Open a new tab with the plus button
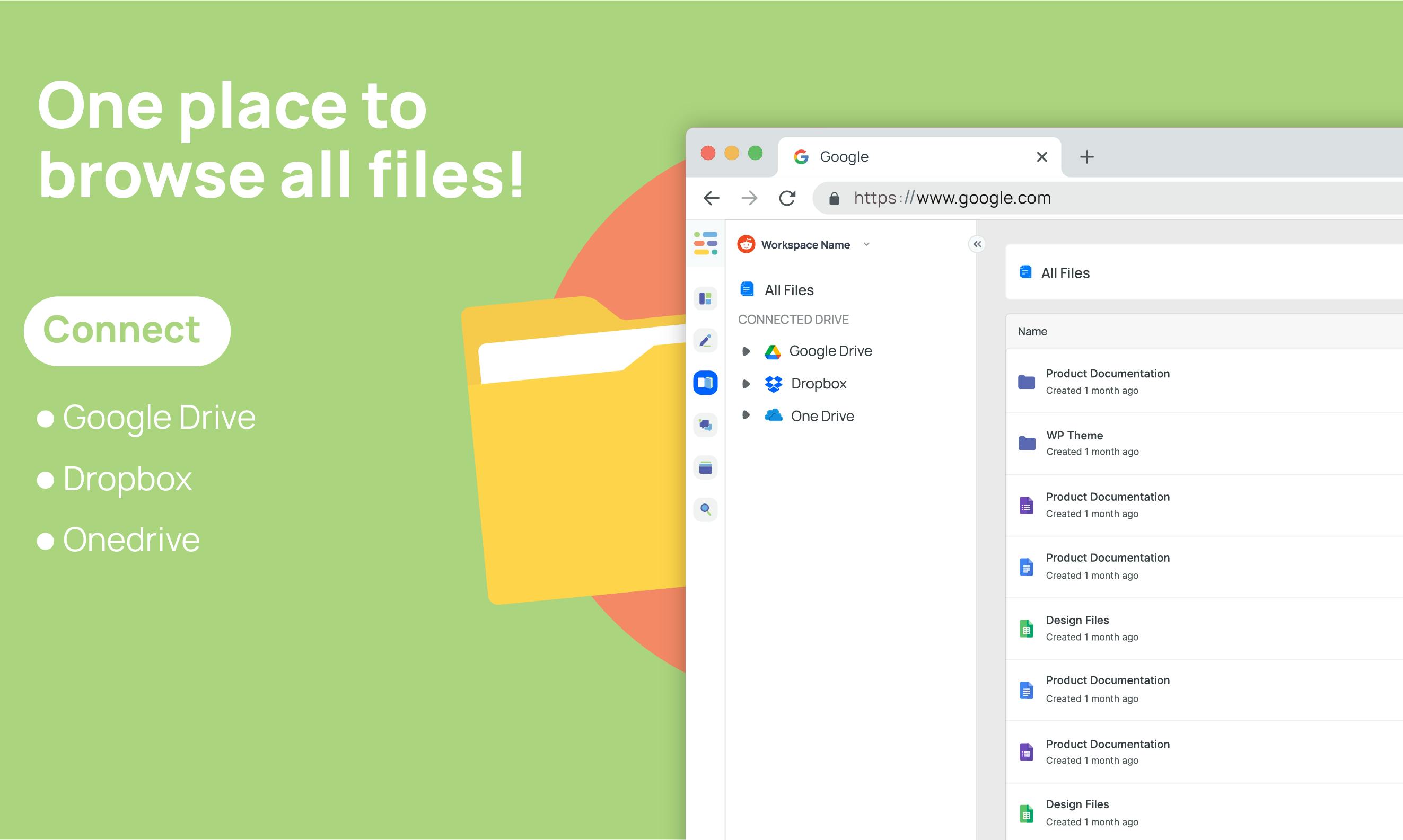The image size is (1403, 840). pyautogui.click(x=1086, y=157)
